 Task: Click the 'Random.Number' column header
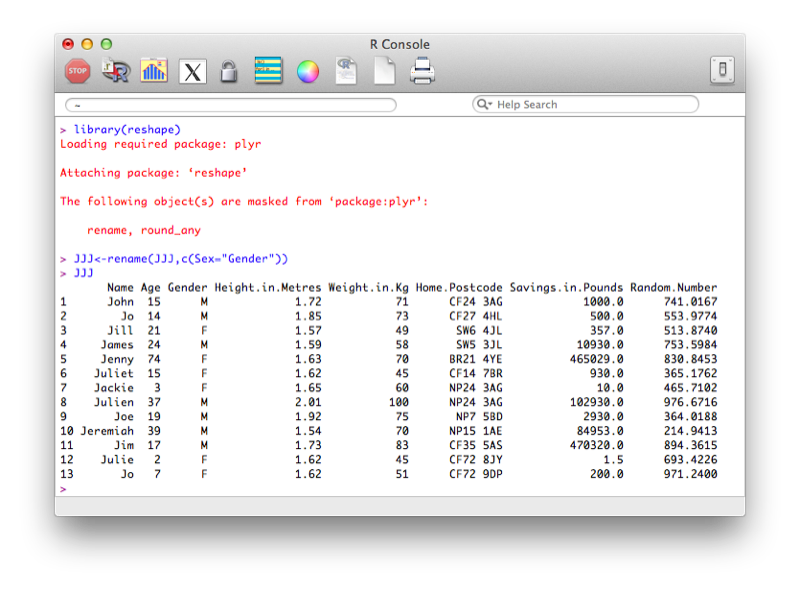[x=673, y=287]
